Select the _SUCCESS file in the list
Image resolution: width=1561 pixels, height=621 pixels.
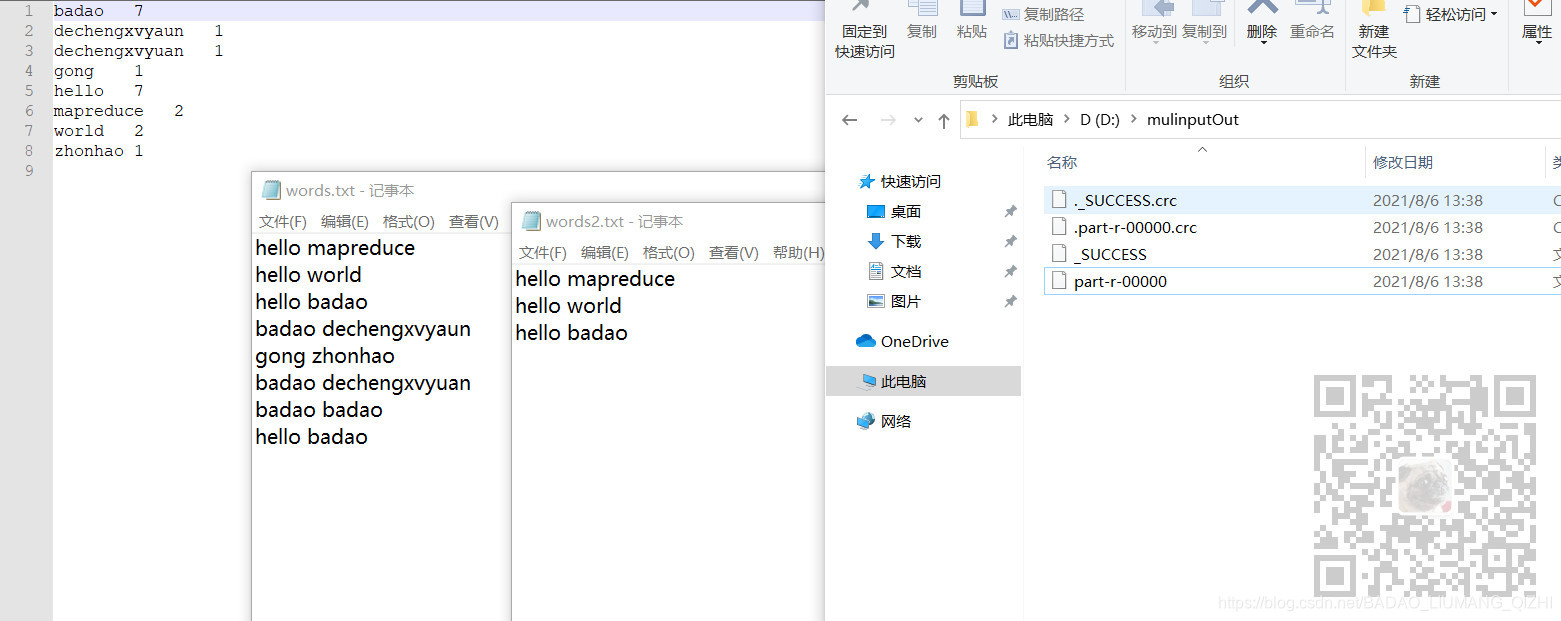tap(1111, 253)
